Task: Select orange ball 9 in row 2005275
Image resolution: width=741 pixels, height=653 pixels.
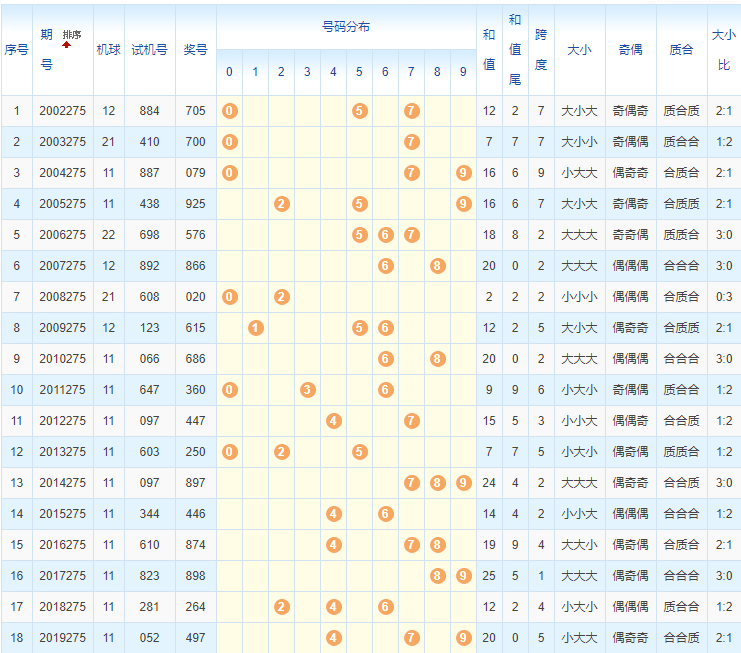Action: [x=463, y=203]
